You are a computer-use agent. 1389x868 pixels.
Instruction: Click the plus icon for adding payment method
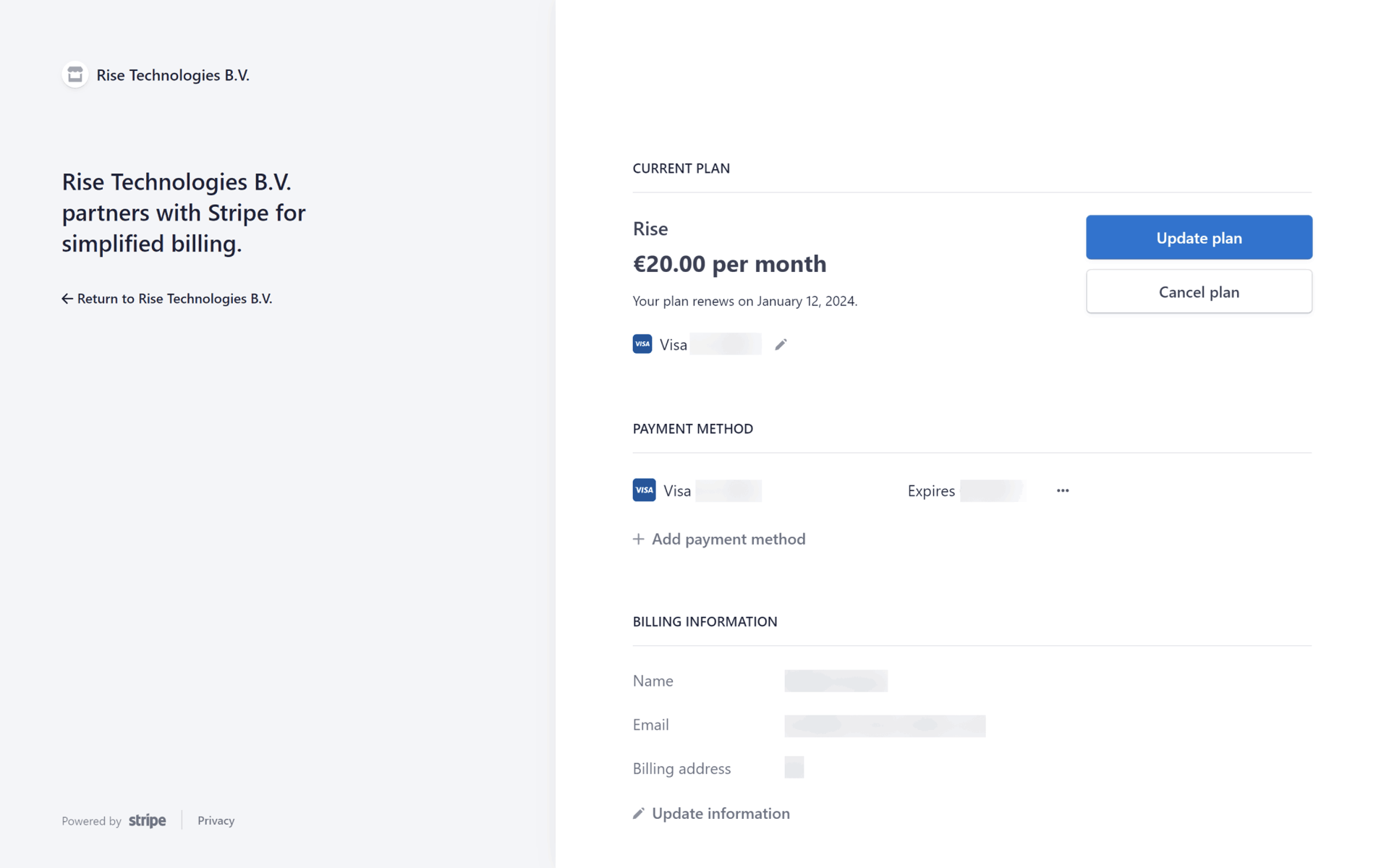[638, 539]
